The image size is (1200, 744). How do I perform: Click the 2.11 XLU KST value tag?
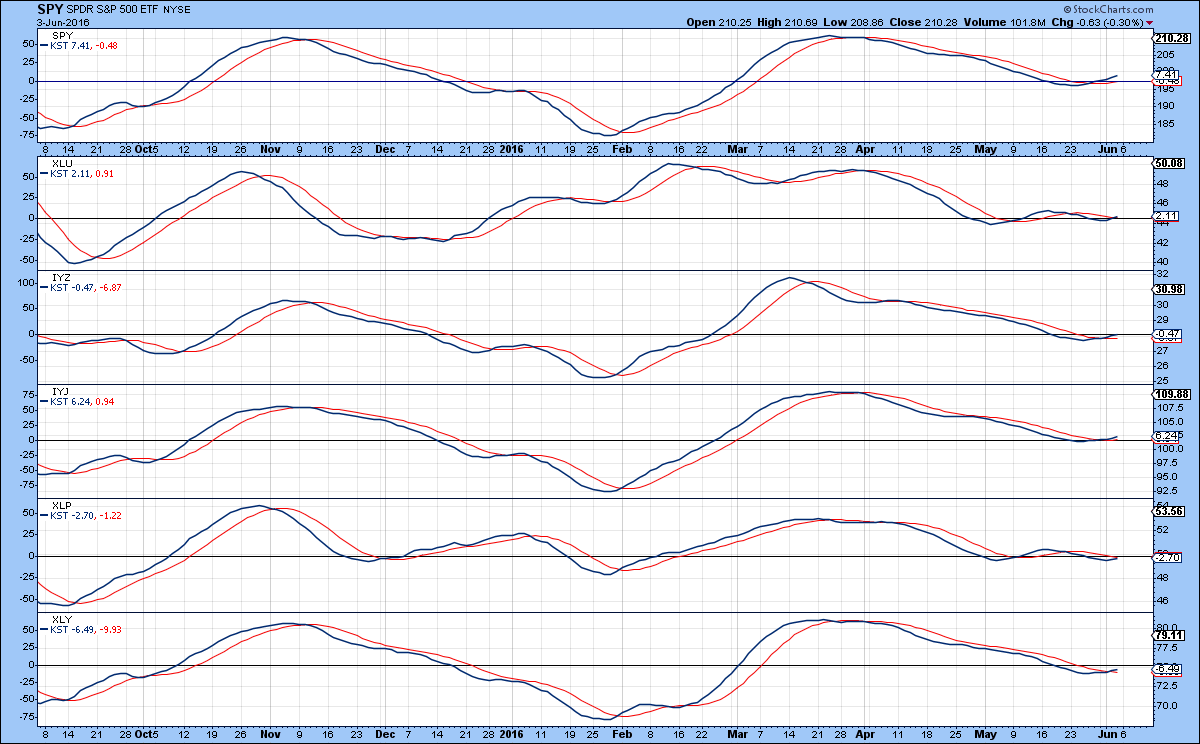(1166, 215)
